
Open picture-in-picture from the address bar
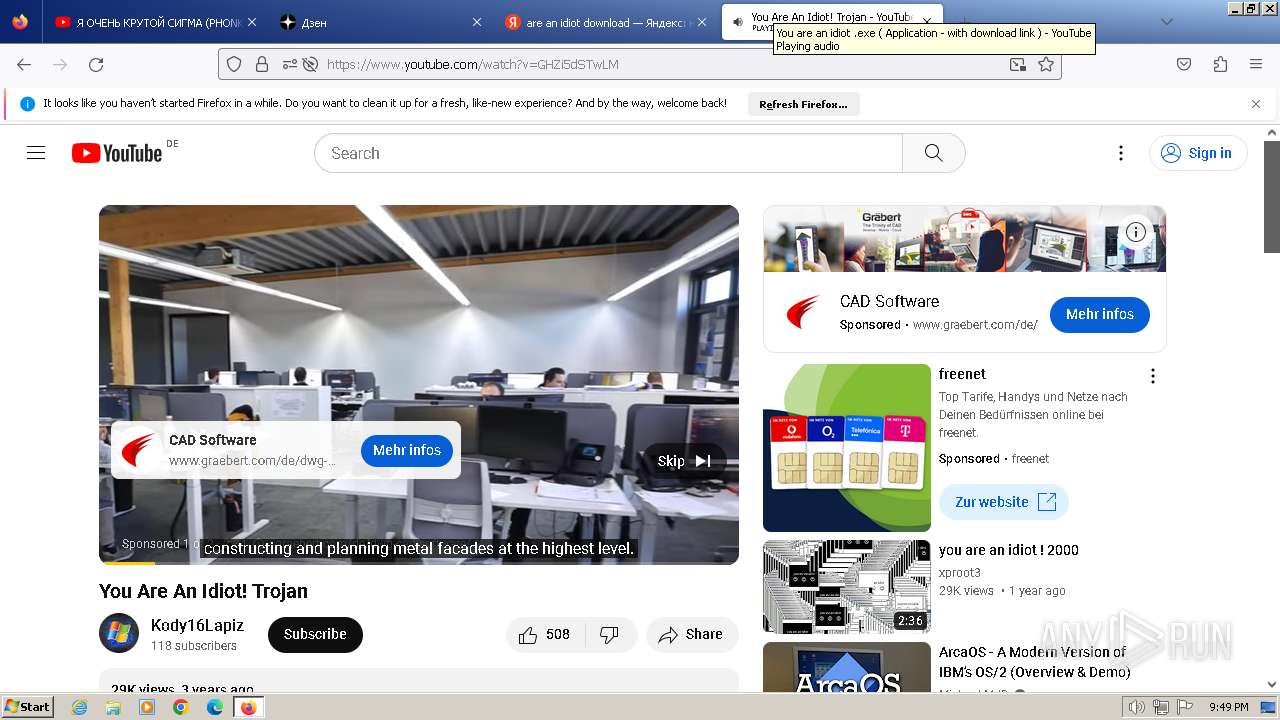1017,64
